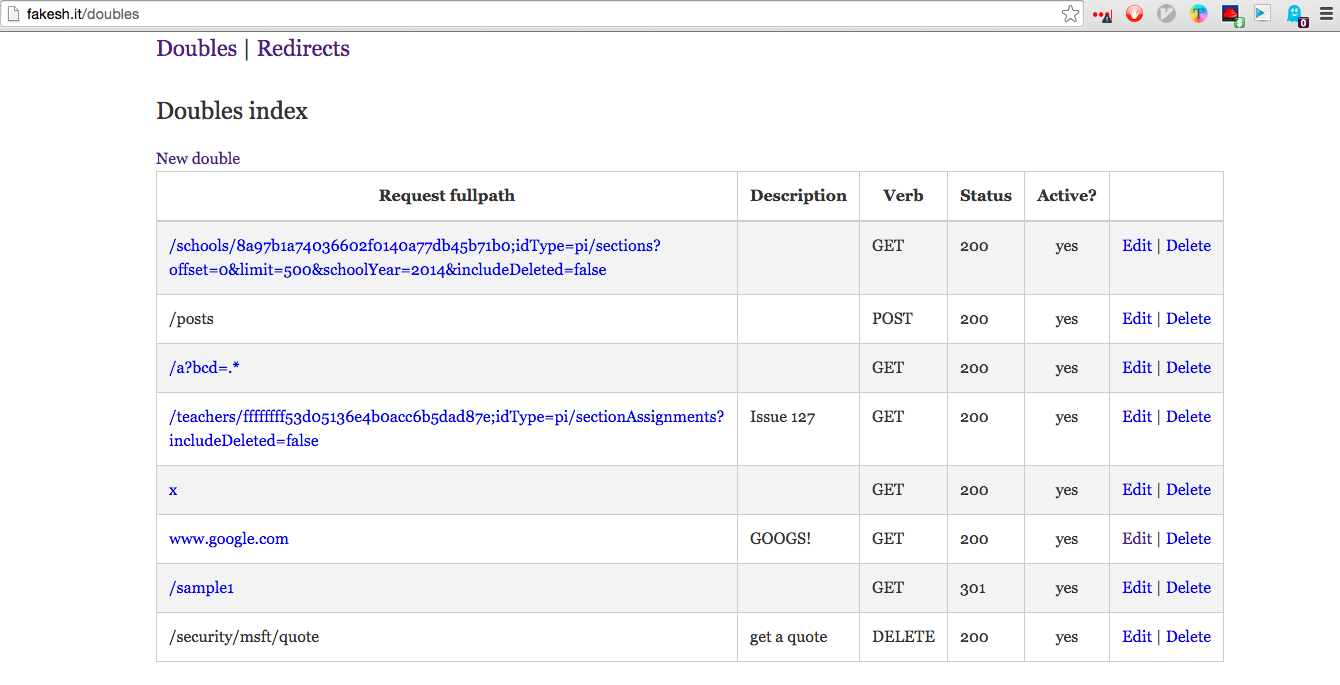
Task: Click the red dots LastPass extension icon
Action: coord(1102,15)
